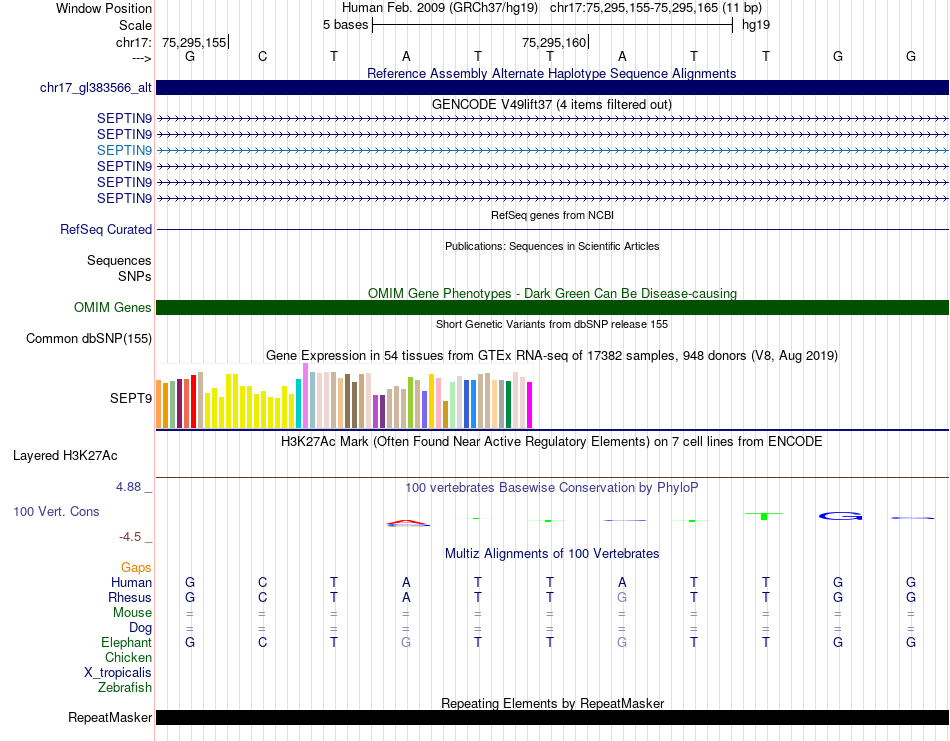Click the dark blue alternate haplotype alignment bar

552,88
